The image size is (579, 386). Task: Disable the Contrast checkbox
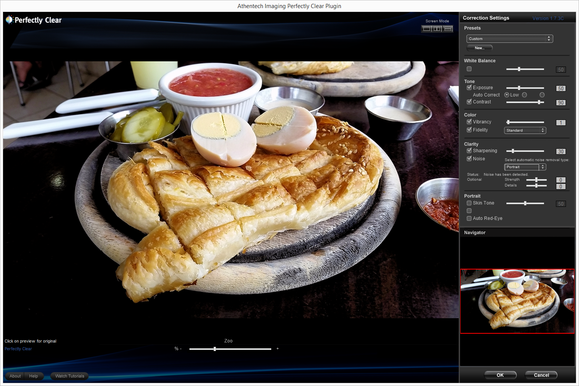[x=469, y=102]
